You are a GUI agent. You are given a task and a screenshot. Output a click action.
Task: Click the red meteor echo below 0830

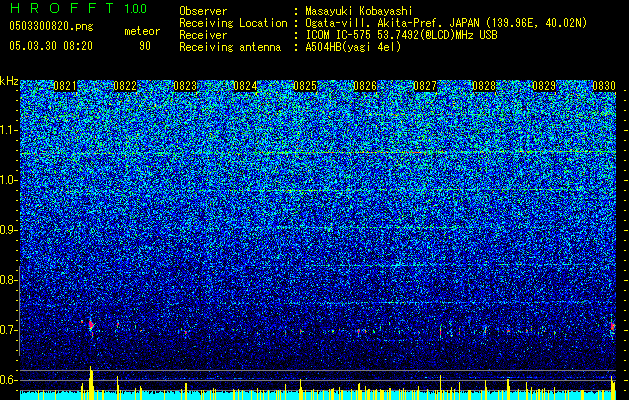[x=613, y=326]
